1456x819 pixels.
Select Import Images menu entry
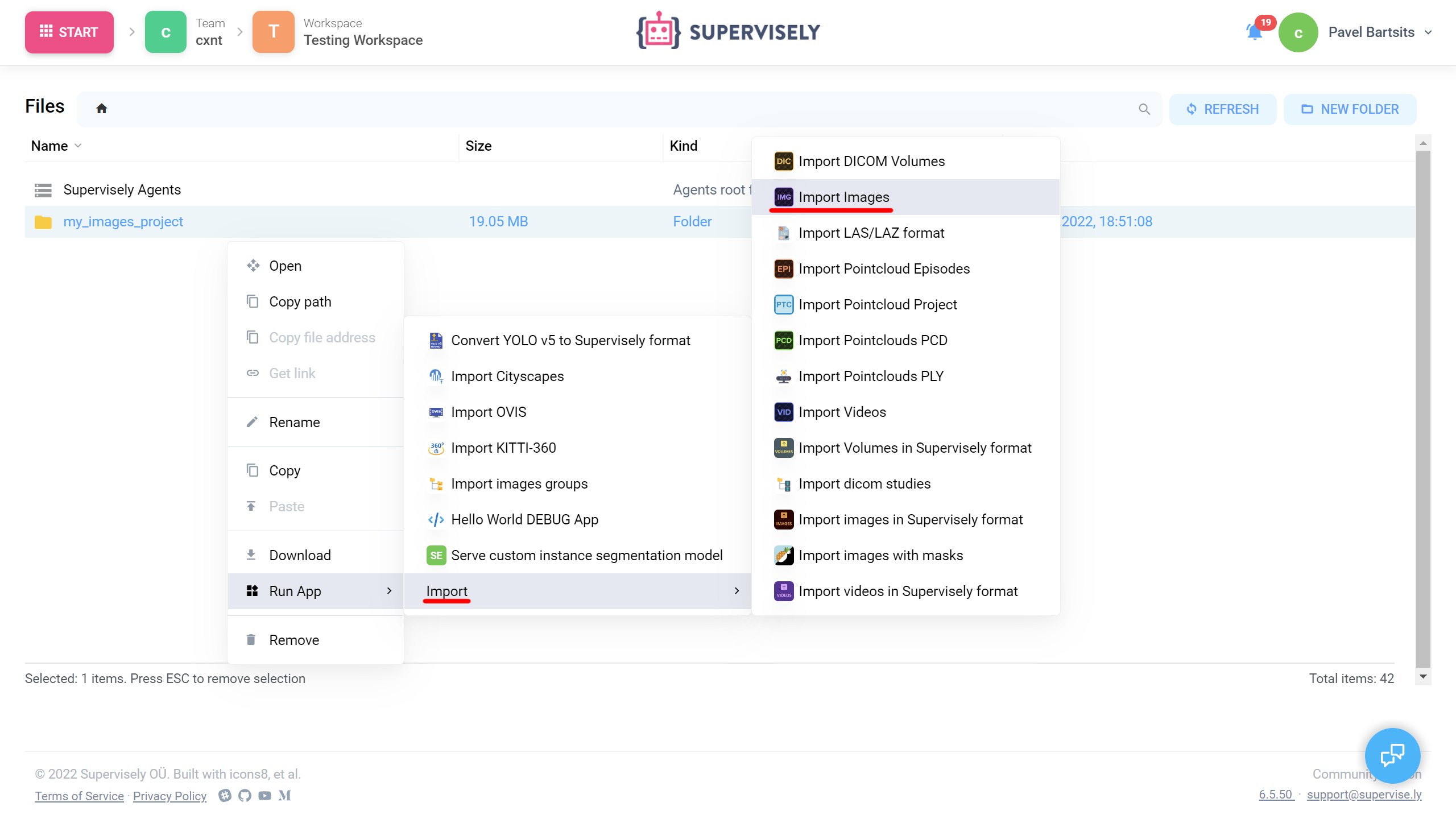843,197
